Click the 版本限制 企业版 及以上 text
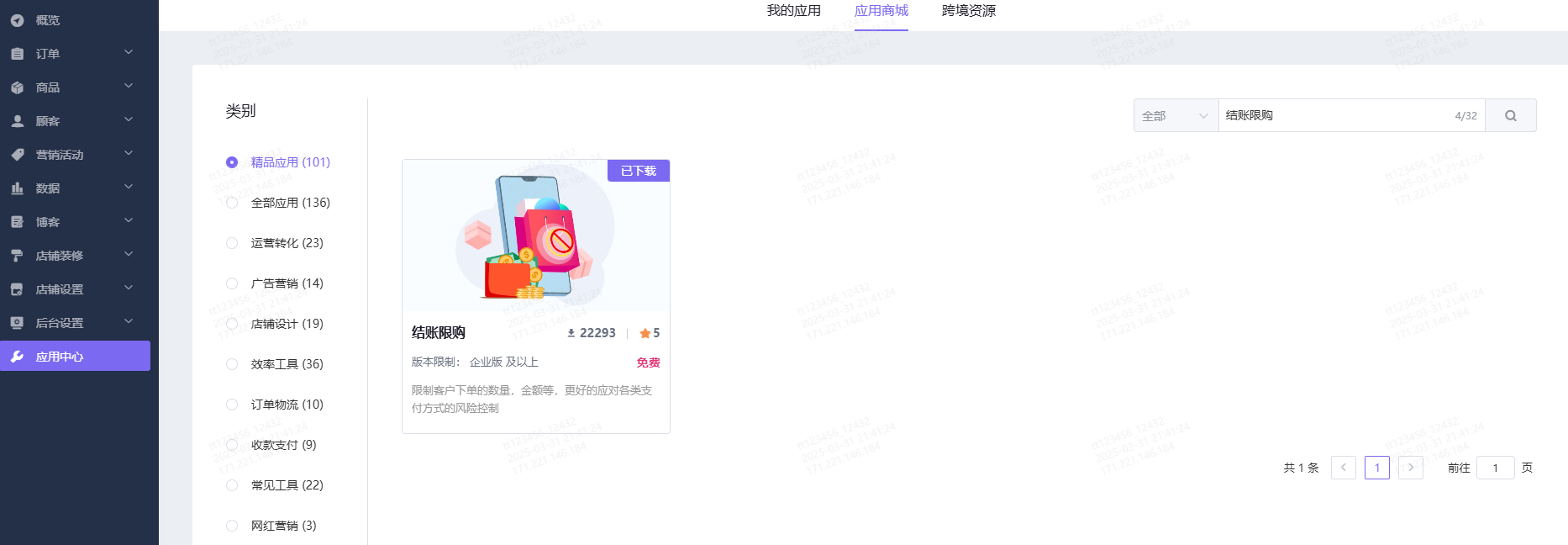This screenshot has width=1568, height=545. [x=475, y=362]
